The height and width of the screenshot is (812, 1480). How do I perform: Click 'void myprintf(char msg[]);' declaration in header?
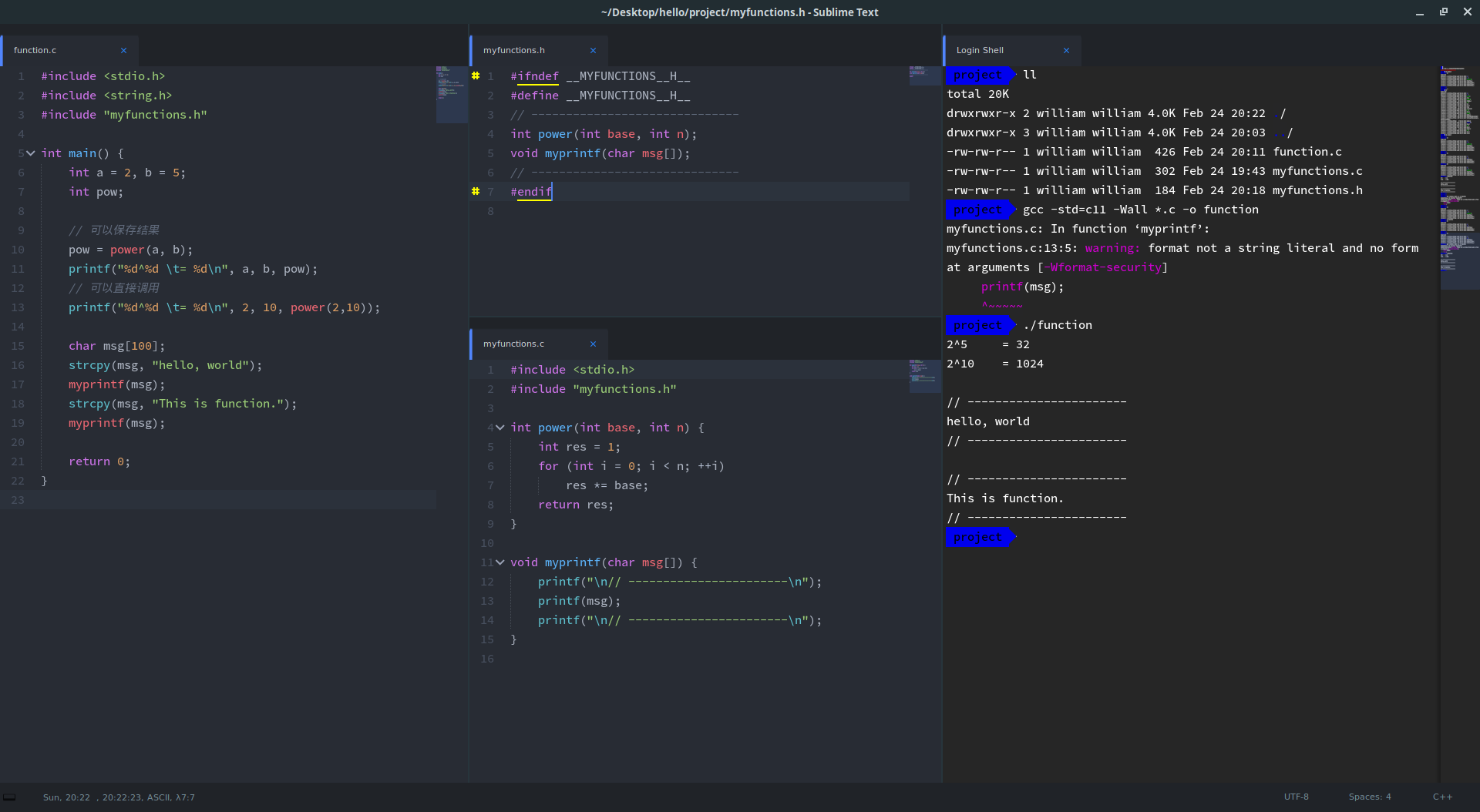600,153
